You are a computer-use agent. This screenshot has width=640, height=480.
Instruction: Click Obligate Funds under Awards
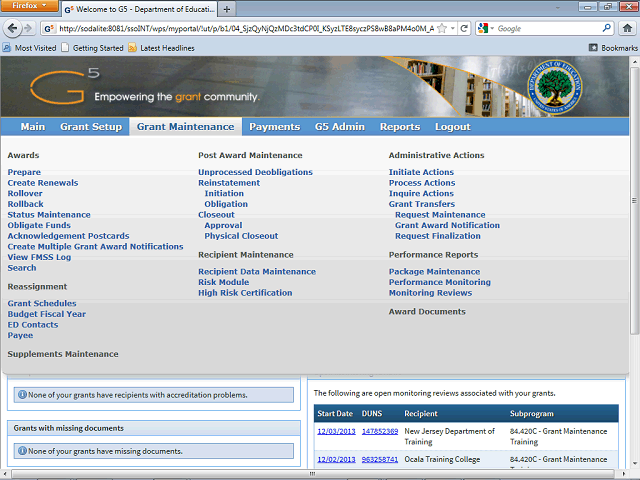39,225
